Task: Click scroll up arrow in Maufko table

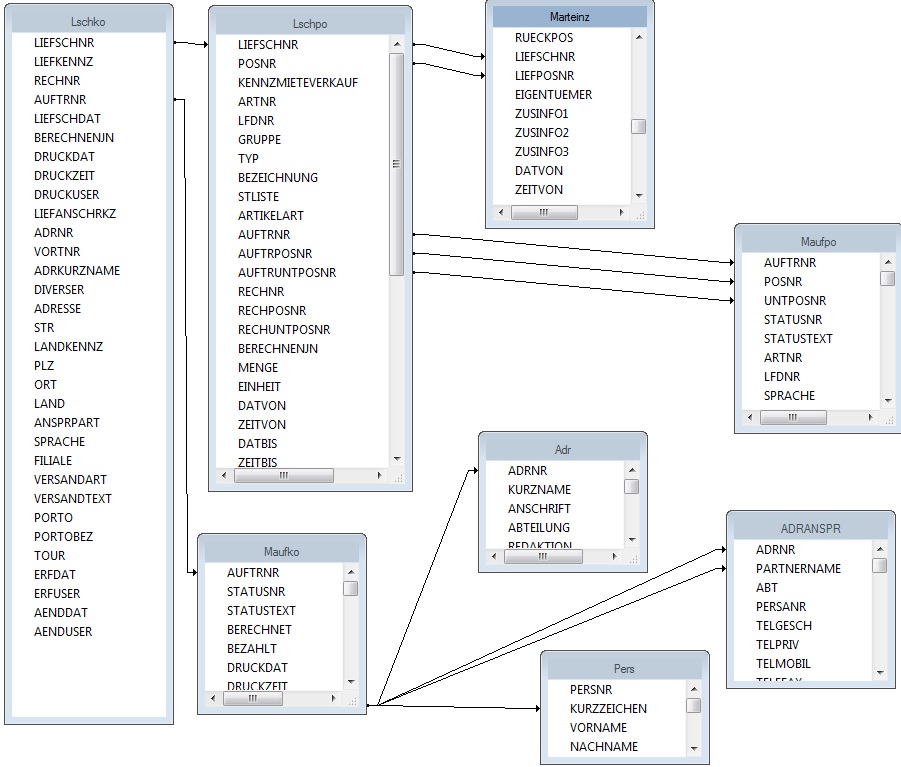Action: pyautogui.click(x=351, y=572)
